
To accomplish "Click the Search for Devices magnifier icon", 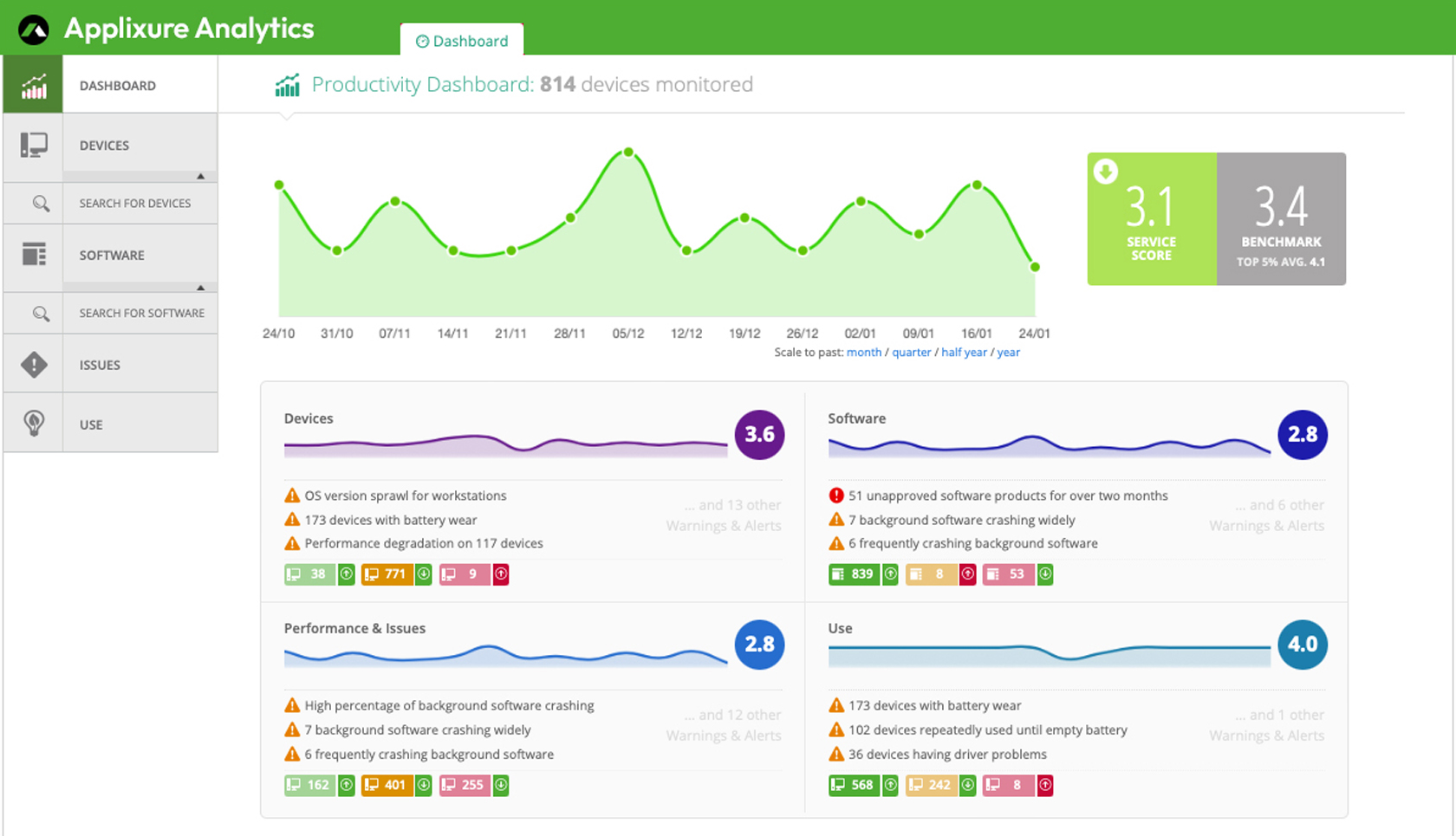I will (x=41, y=204).
